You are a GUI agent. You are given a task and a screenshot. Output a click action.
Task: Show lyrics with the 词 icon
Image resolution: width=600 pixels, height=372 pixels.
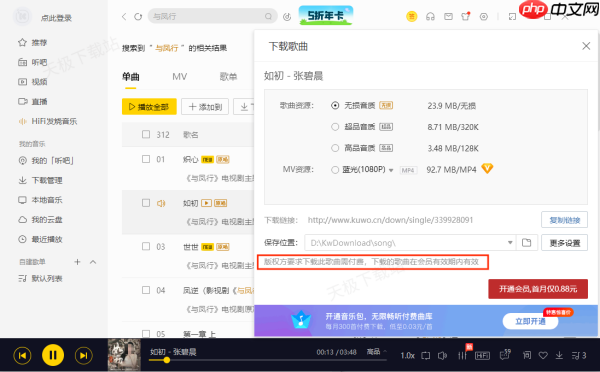point(527,356)
